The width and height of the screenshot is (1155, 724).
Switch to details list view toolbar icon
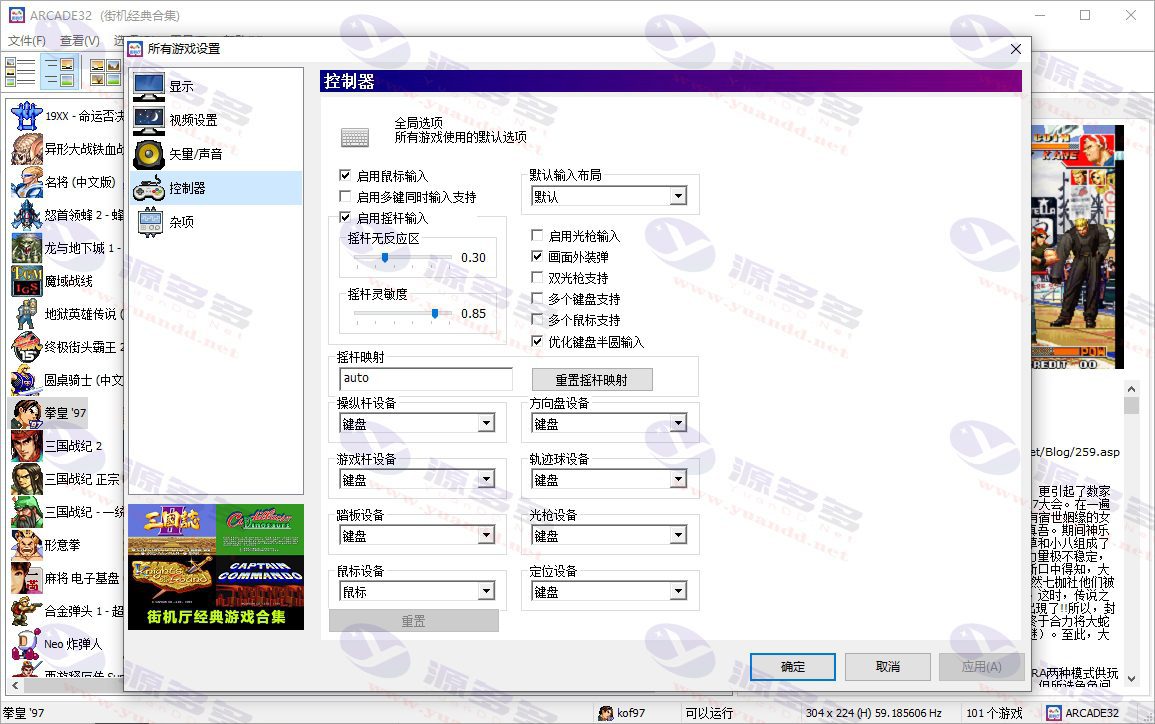tap(20, 72)
